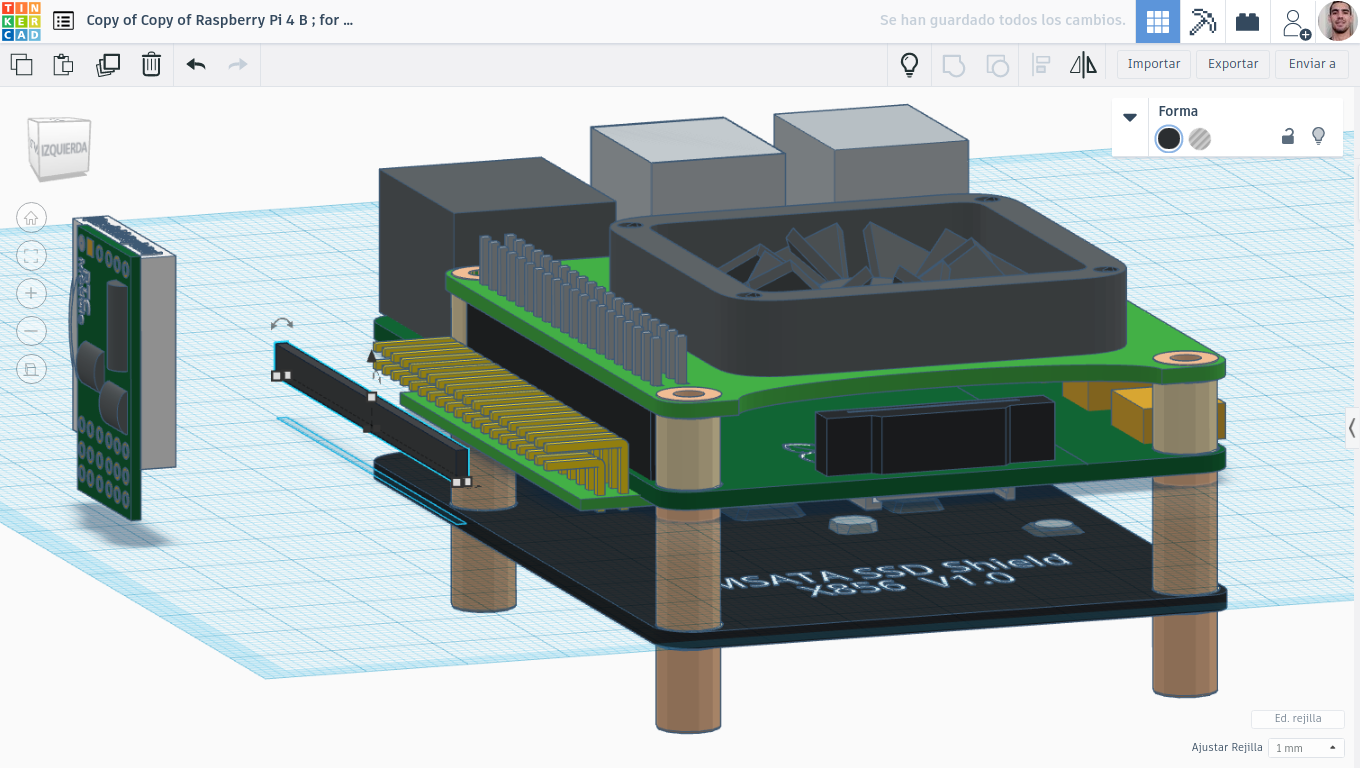Undo the last action
1360x768 pixels.
(x=196, y=65)
